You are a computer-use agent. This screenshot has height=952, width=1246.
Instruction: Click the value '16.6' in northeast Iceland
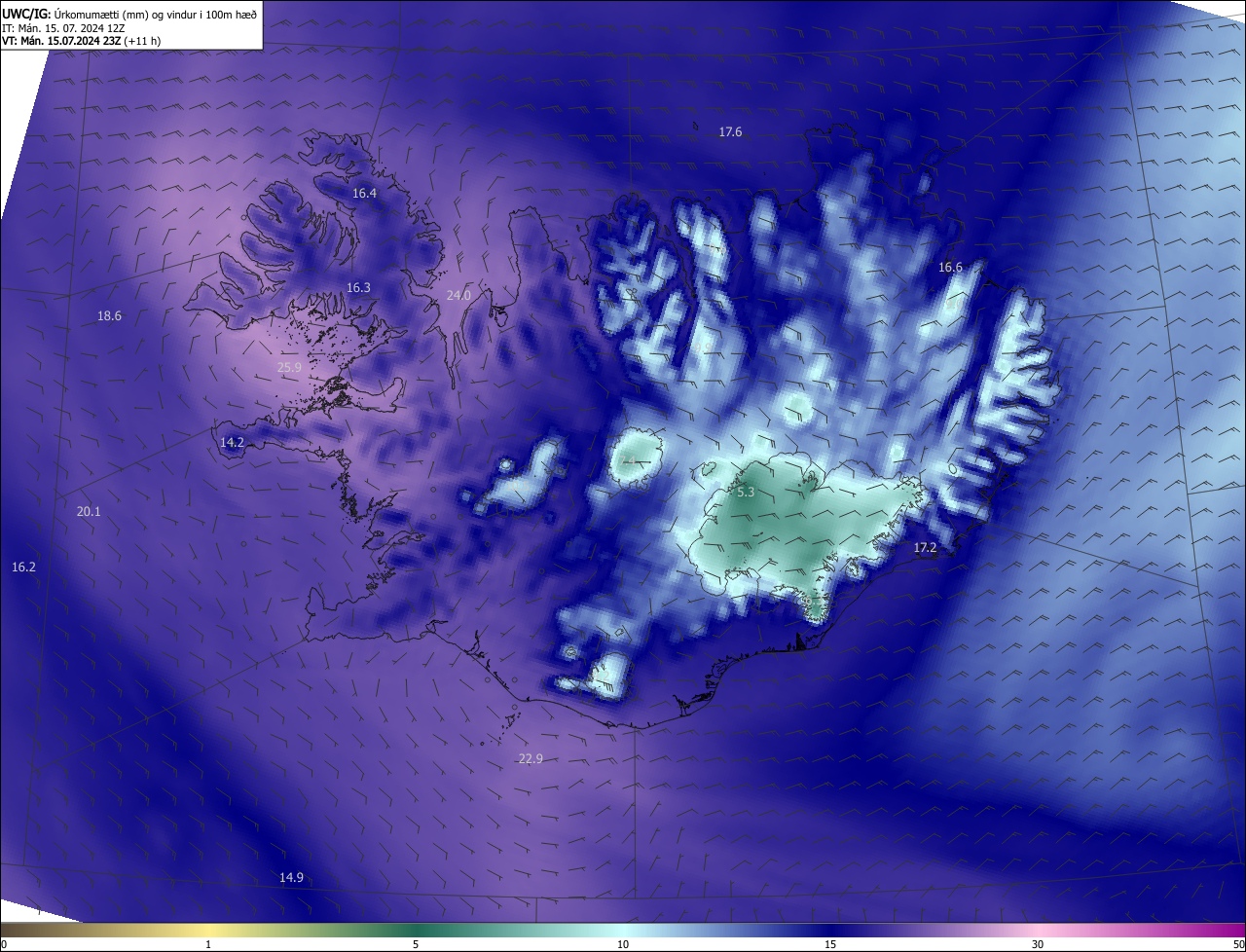pos(950,268)
